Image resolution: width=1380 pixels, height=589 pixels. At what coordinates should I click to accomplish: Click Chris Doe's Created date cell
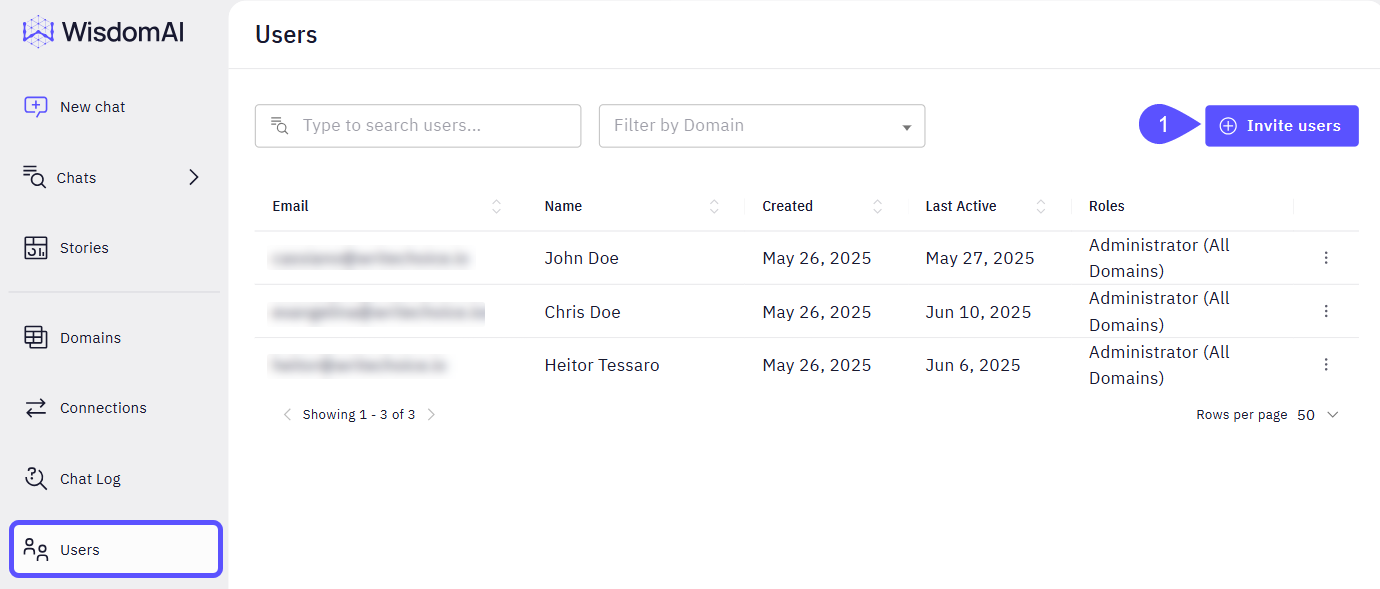817,312
